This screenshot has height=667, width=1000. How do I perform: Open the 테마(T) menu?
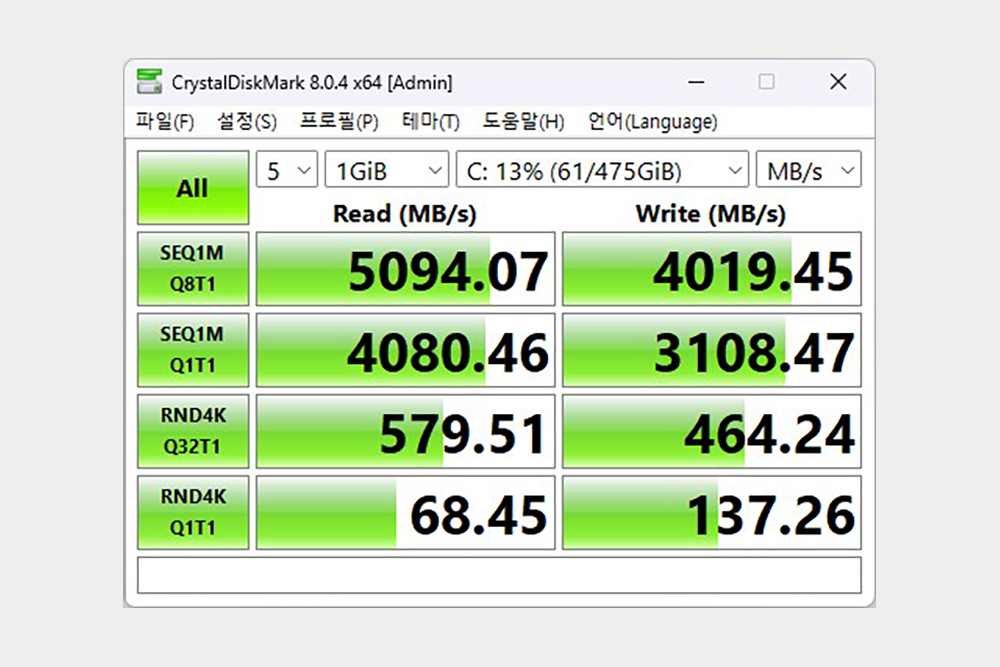pyautogui.click(x=430, y=121)
